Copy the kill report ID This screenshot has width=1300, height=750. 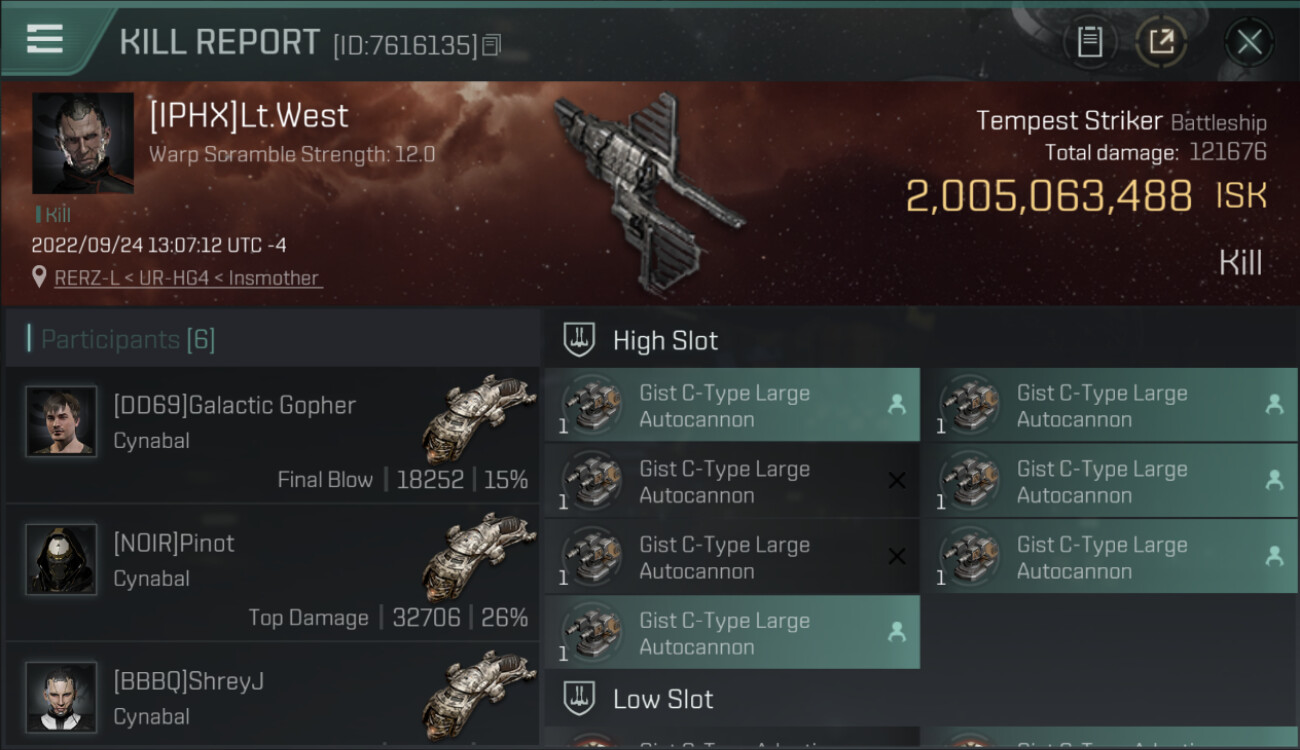490,45
